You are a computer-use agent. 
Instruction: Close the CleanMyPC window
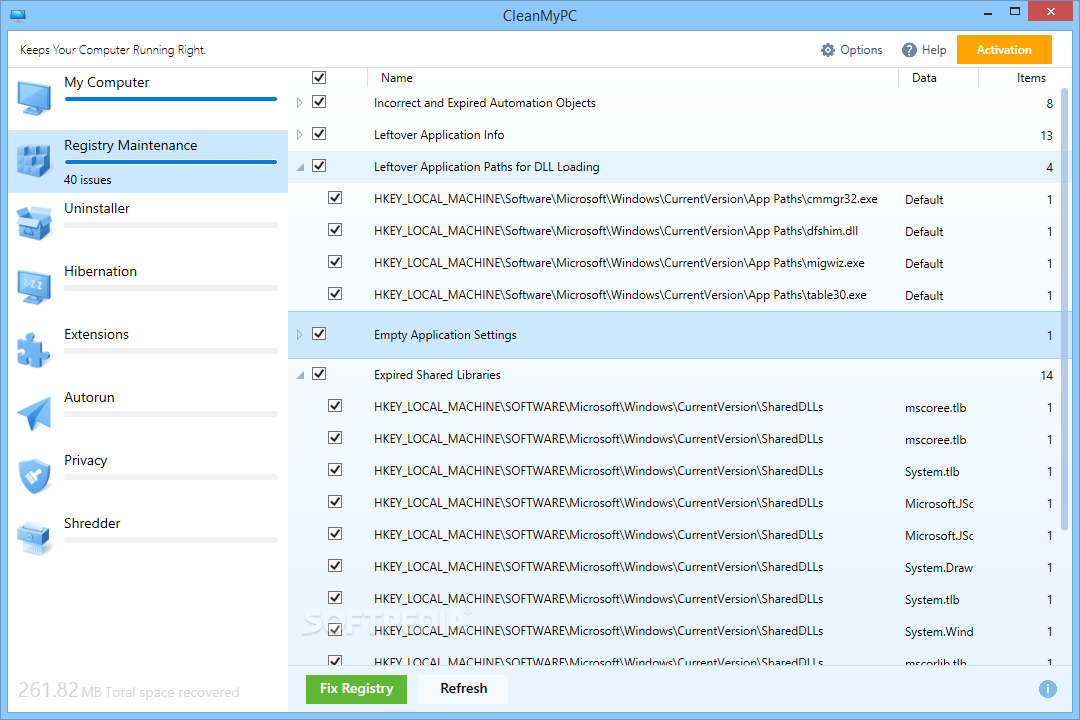[1050, 12]
